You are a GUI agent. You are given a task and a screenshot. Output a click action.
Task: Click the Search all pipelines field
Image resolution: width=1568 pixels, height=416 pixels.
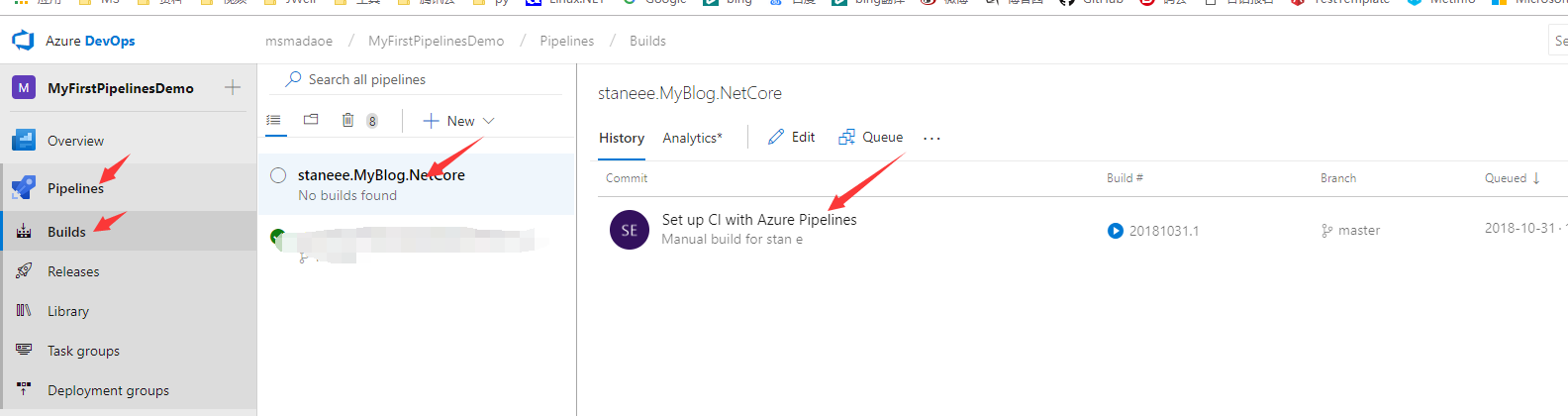click(426, 79)
